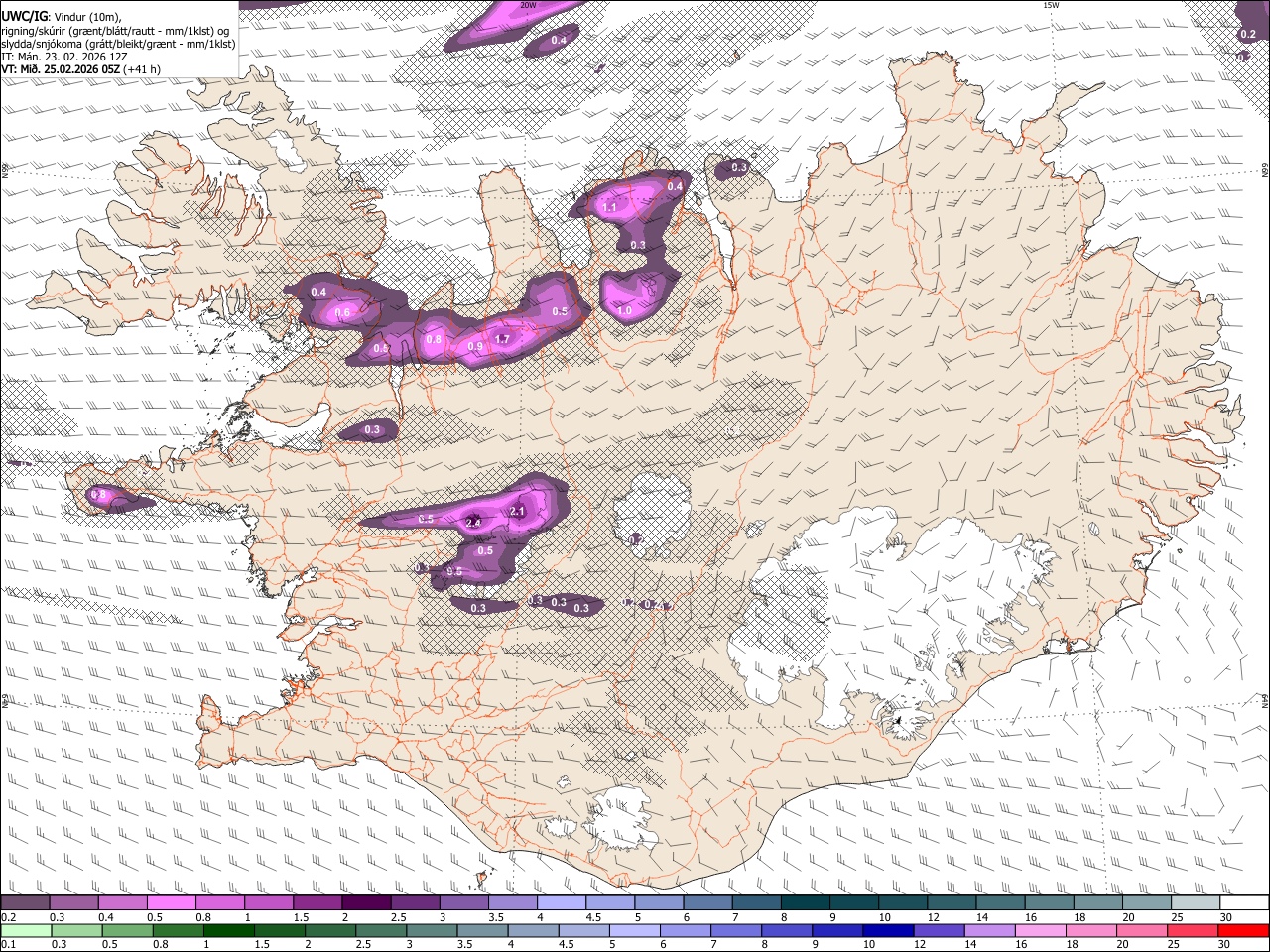Select the IT: Mán. 23. 02. 2026 12Z line
1270x952 pixels.
(64, 57)
